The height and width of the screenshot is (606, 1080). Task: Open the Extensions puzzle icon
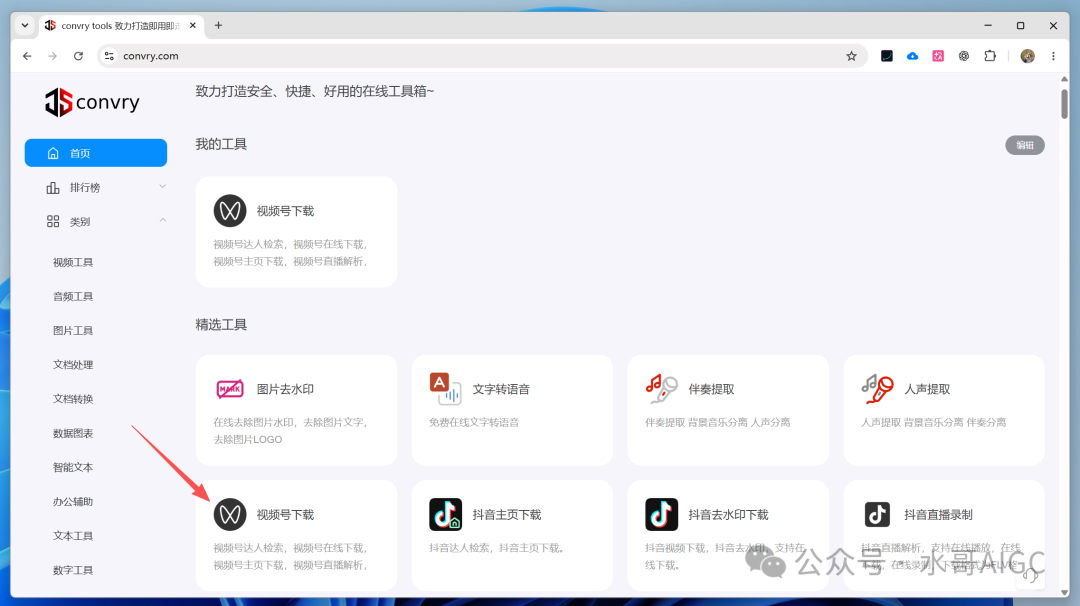990,56
